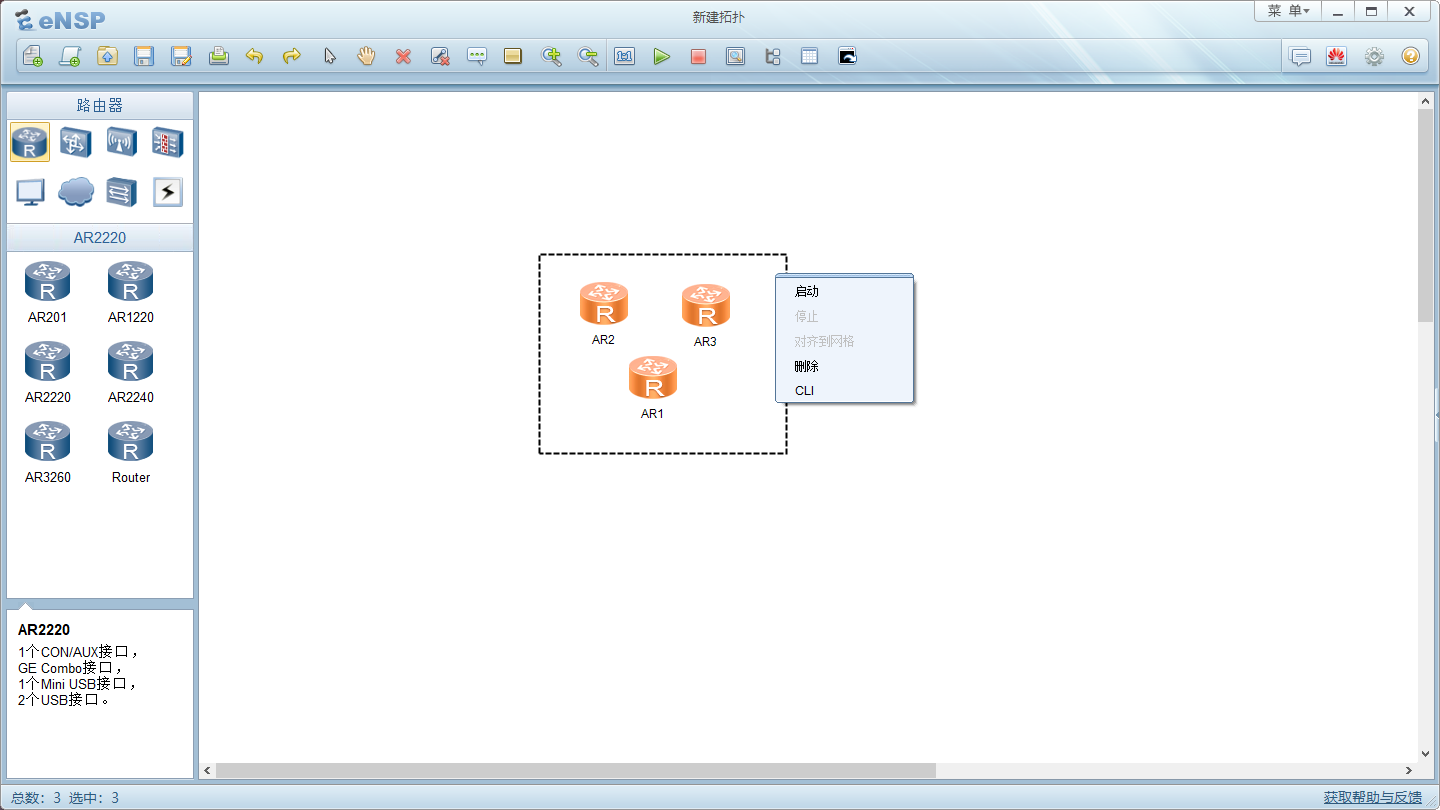Click the broom delete-all-connections icon
This screenshot has width=1440, height=810.
[440, 56]
